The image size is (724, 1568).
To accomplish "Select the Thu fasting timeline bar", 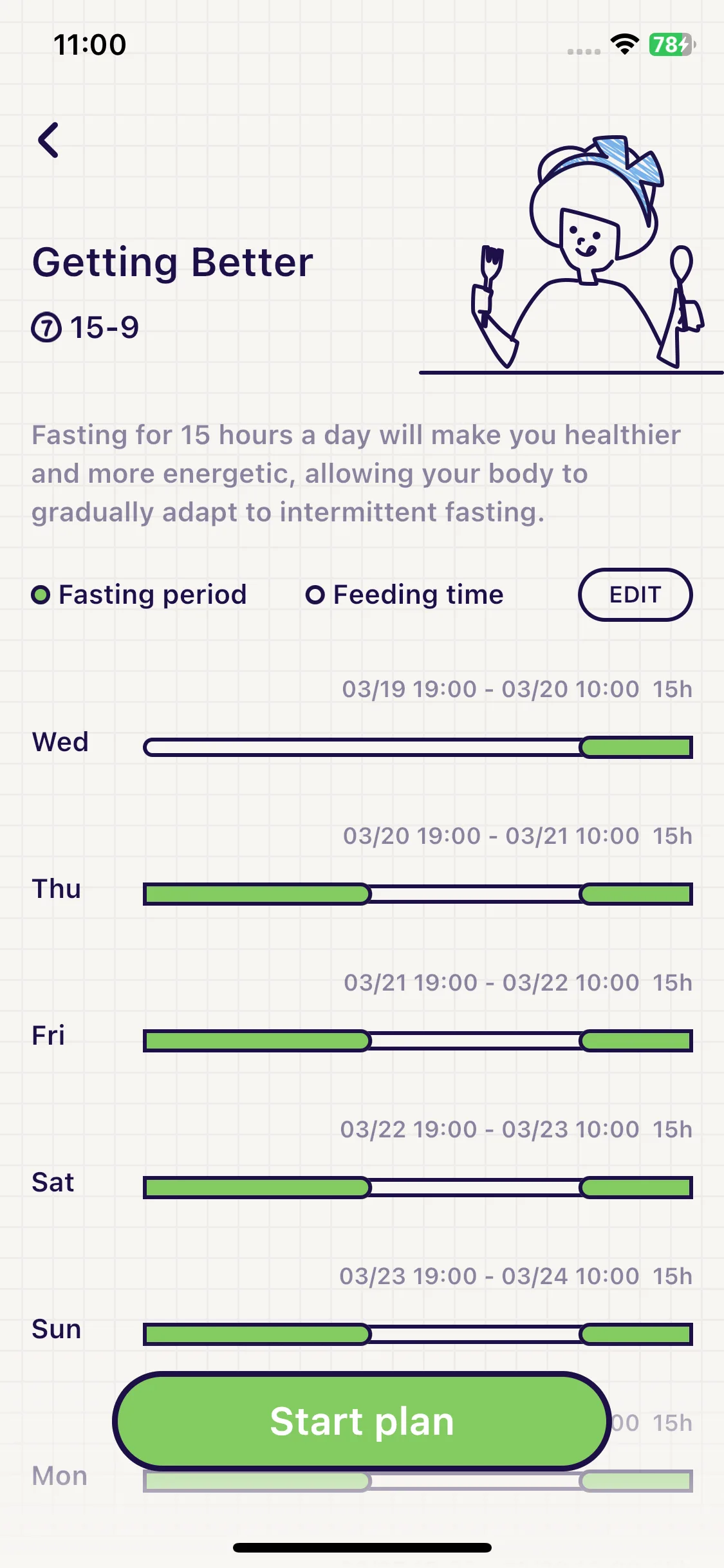I will (418, 894).
